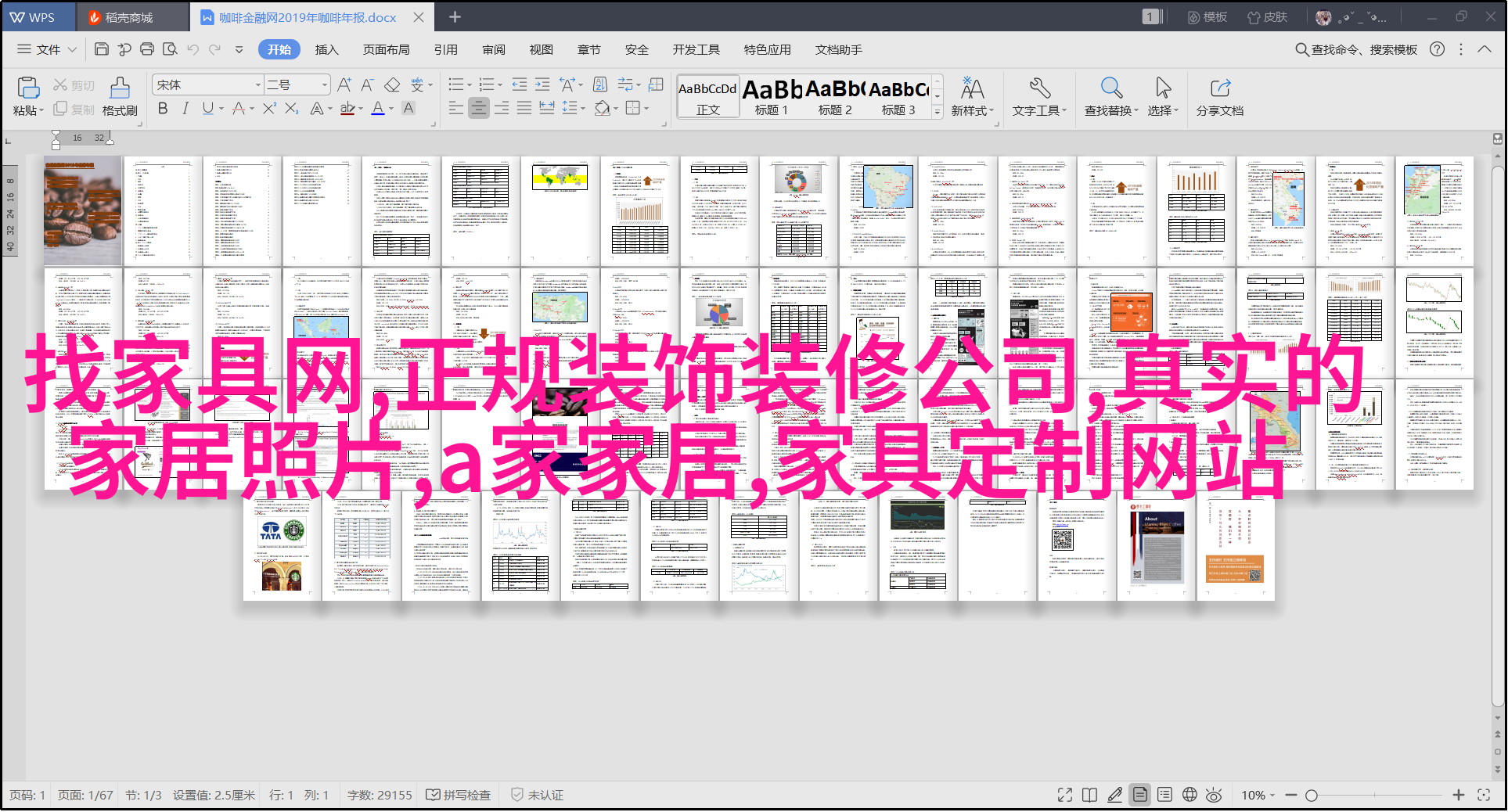Open the Text Tools (文字工具) icon
The image size is (1508, 812).
[x=1039, y=88]
